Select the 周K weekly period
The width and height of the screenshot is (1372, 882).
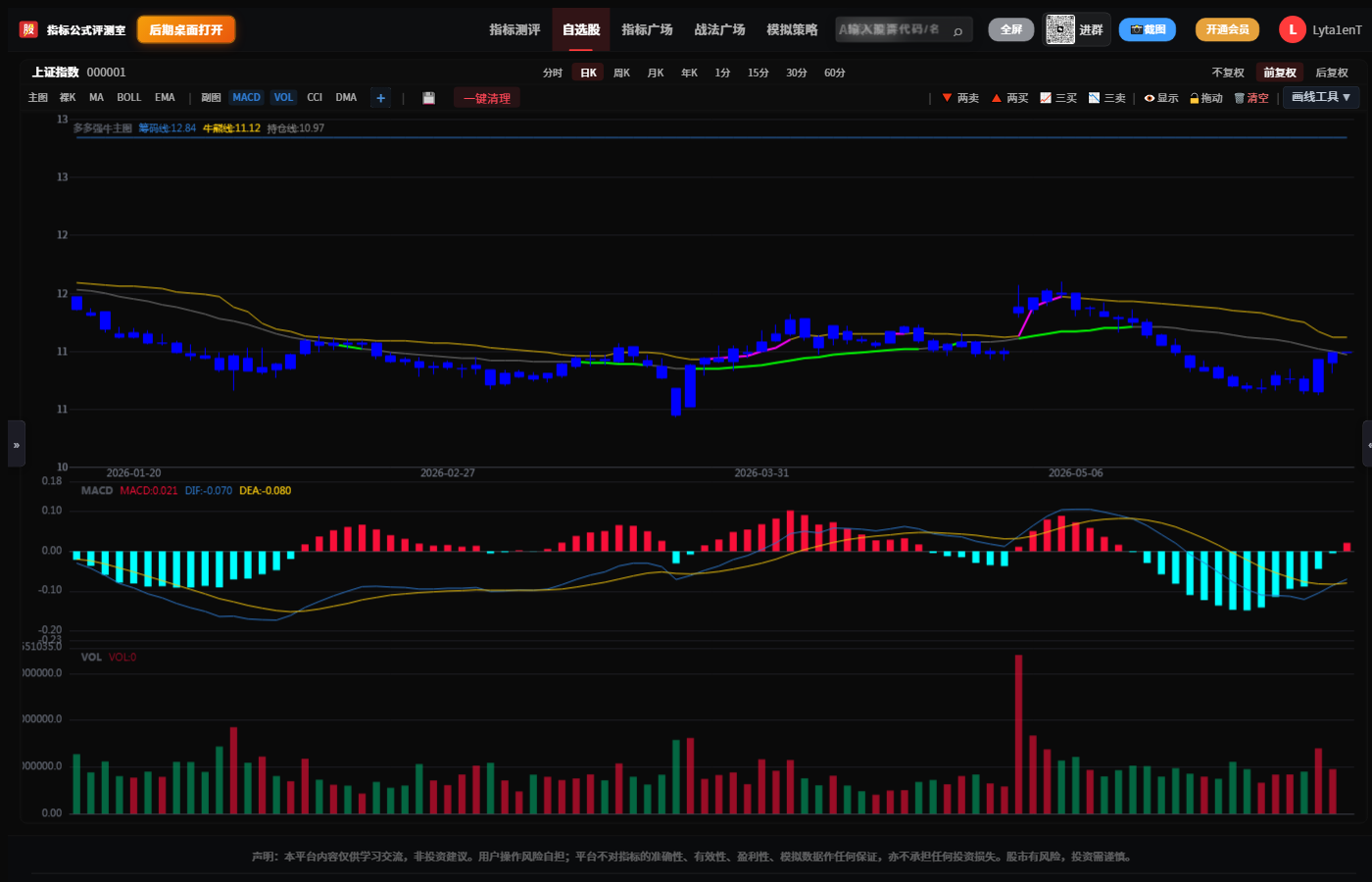point(621,73)
